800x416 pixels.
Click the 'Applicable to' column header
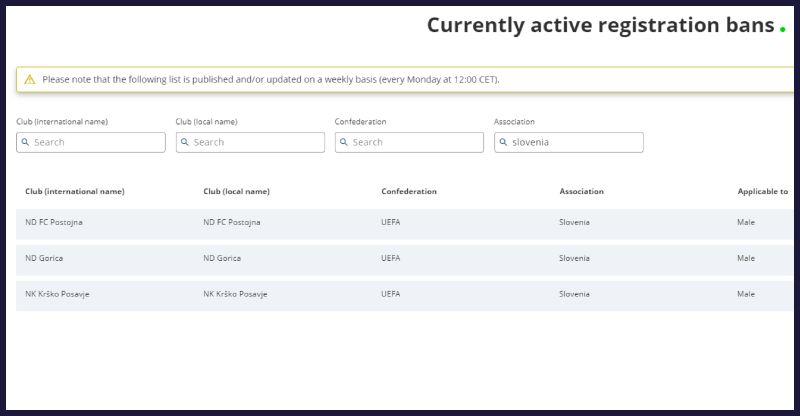762,191
